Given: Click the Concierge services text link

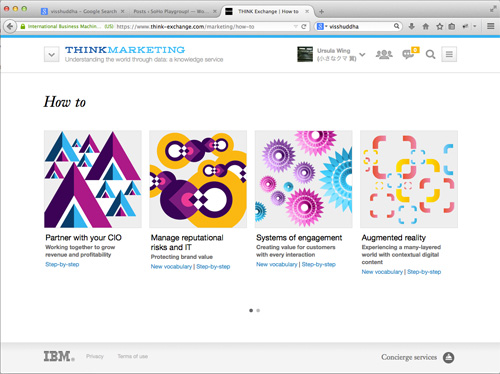Looking at the screenshot, I should point(409,357).
